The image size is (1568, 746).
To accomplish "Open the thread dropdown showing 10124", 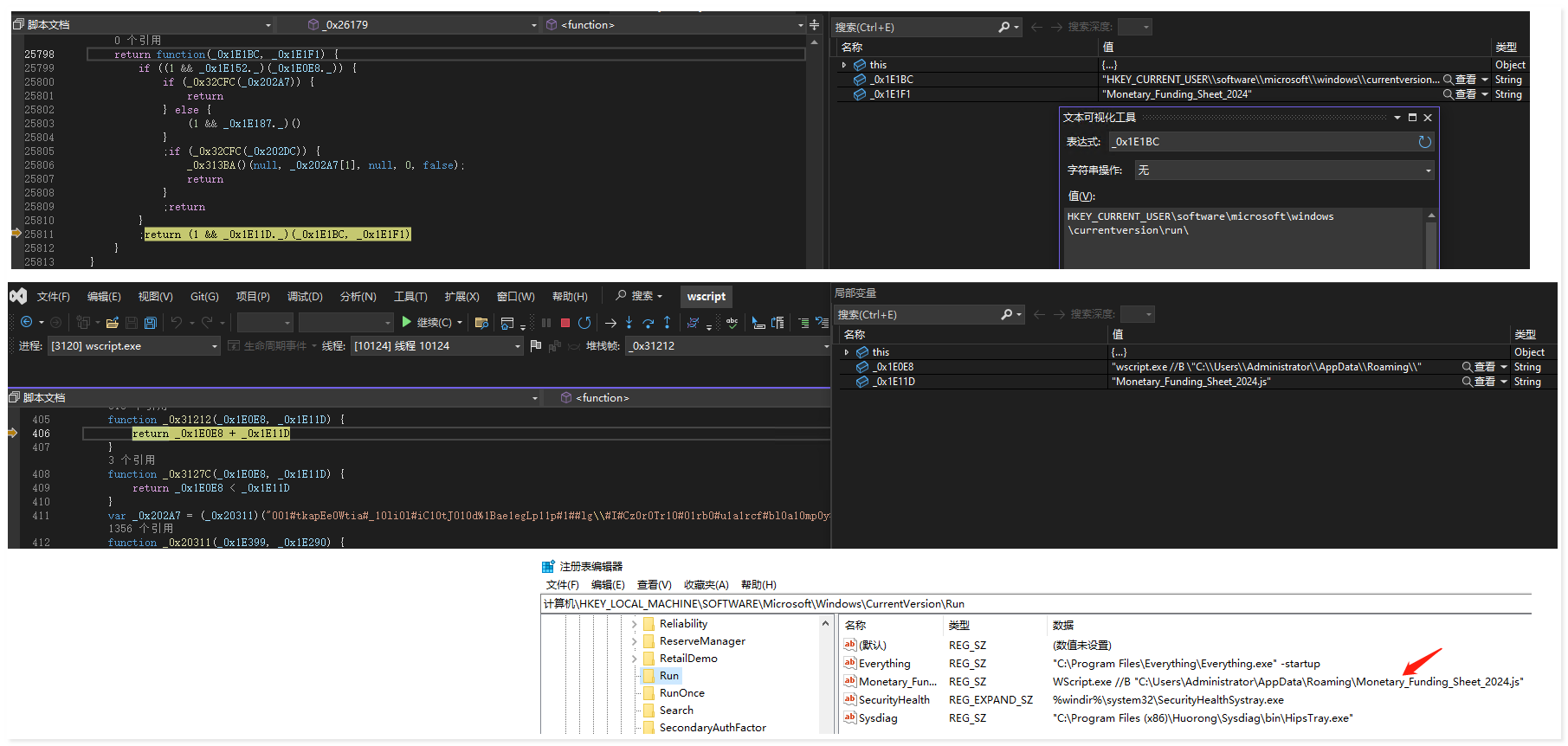I will [518, 346].
